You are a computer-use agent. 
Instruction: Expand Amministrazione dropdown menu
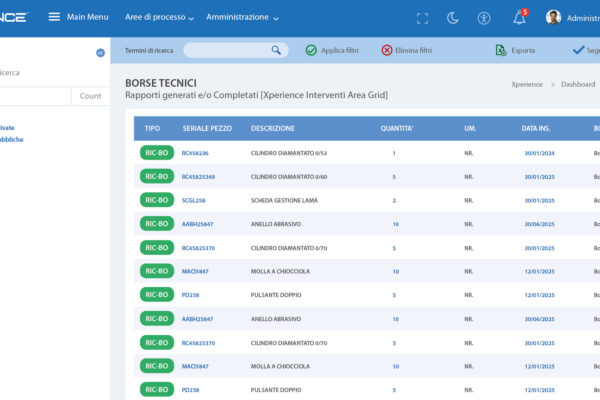(243, 18)
